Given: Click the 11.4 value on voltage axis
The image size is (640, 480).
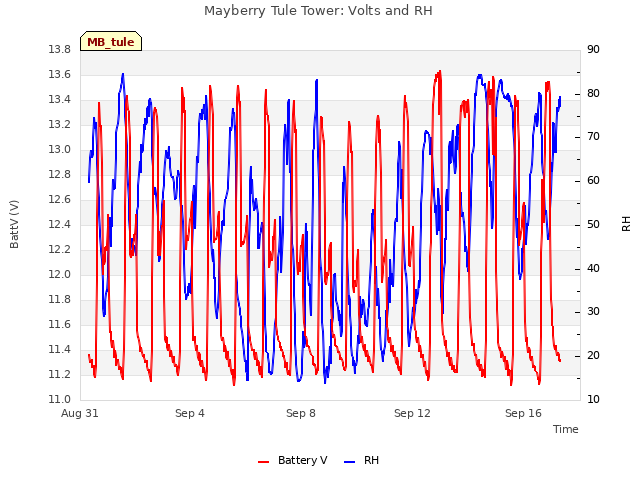Looking at the screenshot, I should pos(60,349).
